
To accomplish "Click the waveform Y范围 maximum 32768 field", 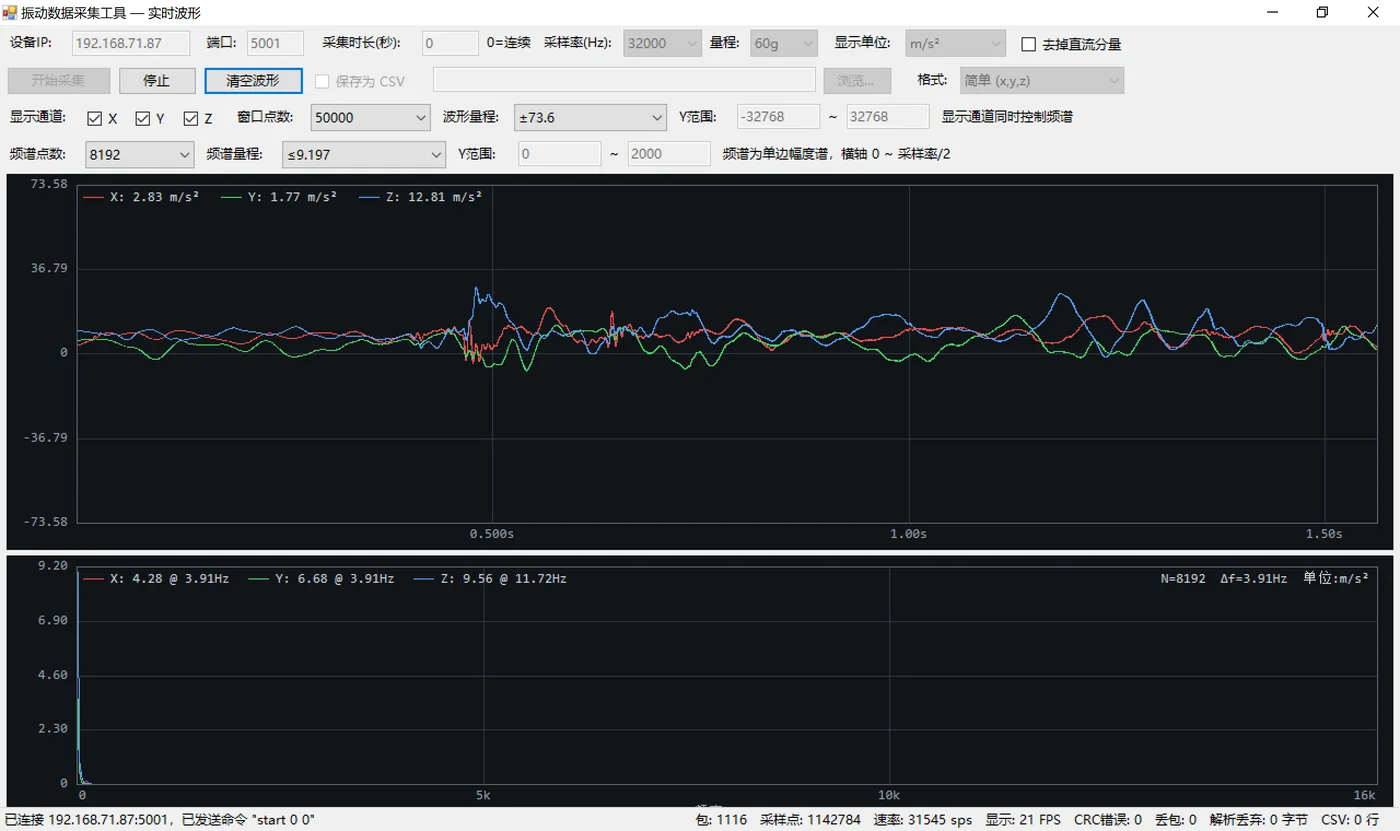I will (887, 117).
